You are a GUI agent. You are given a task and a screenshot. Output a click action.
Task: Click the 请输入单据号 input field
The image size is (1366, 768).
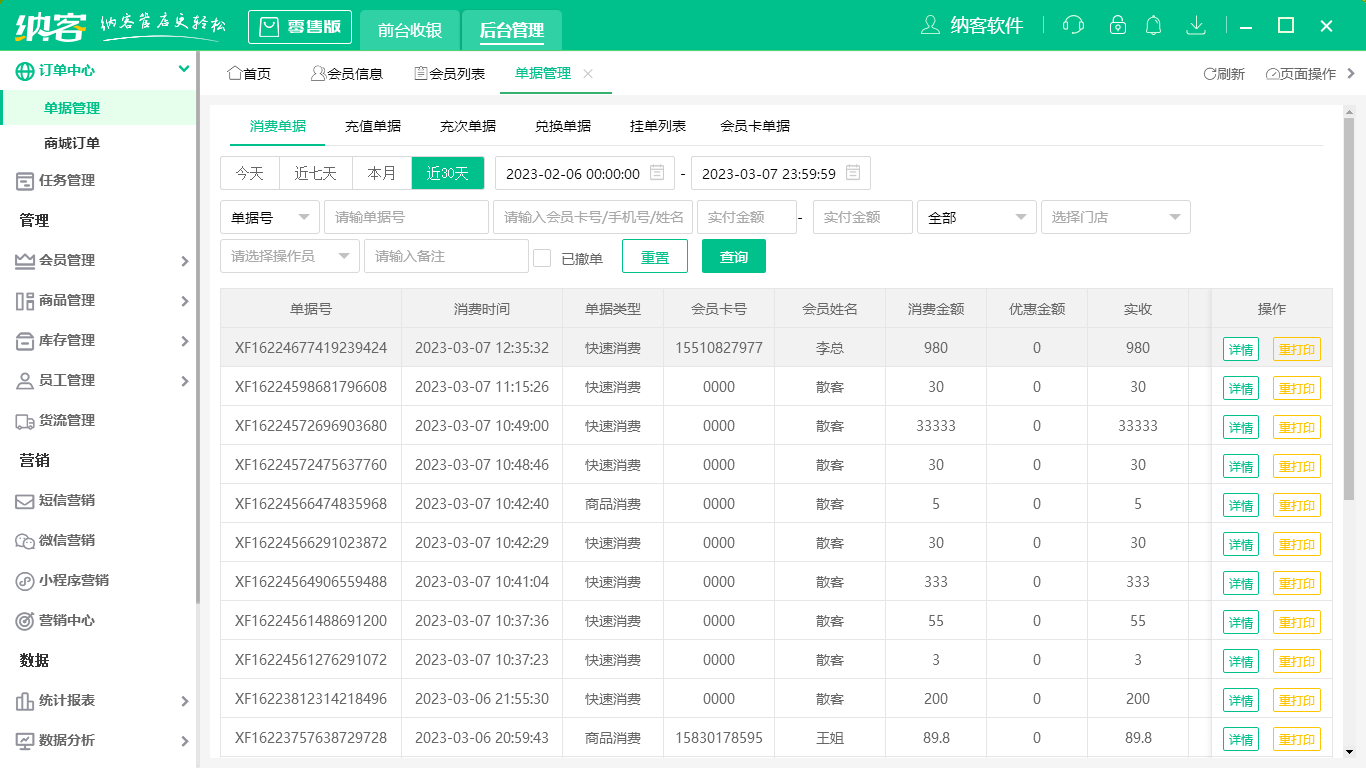click(405, 217)
